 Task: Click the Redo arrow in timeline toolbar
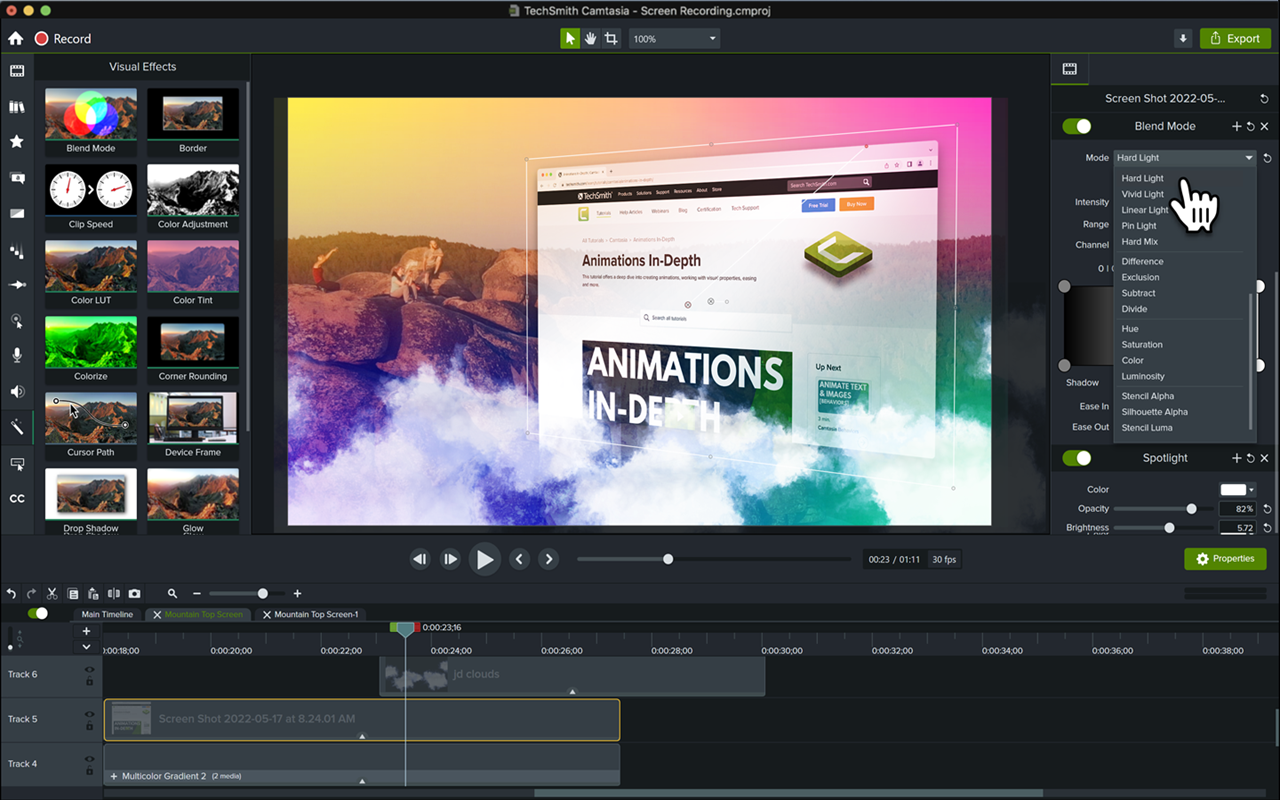[x=31, y=593]
